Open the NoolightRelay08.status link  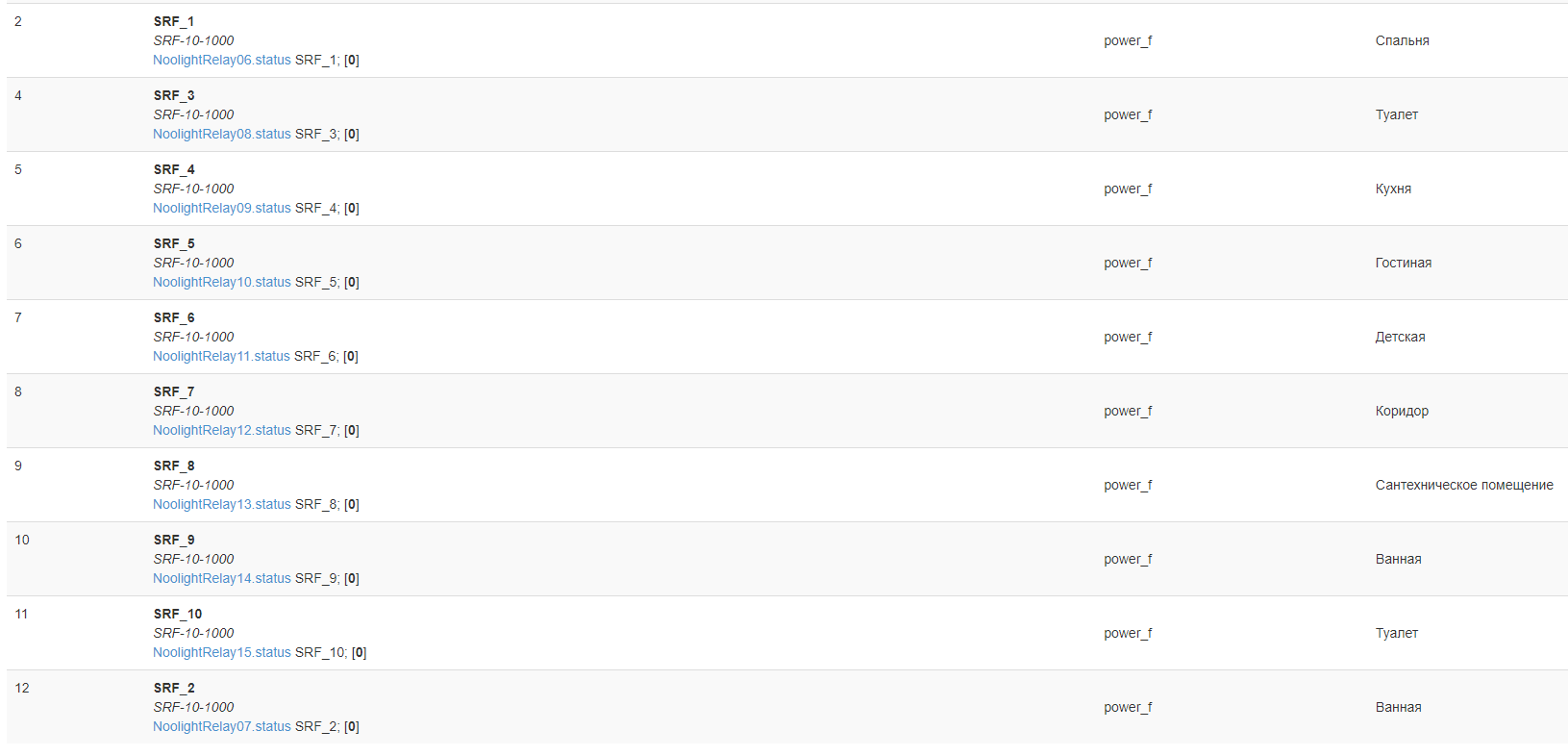tap(221, 134)
